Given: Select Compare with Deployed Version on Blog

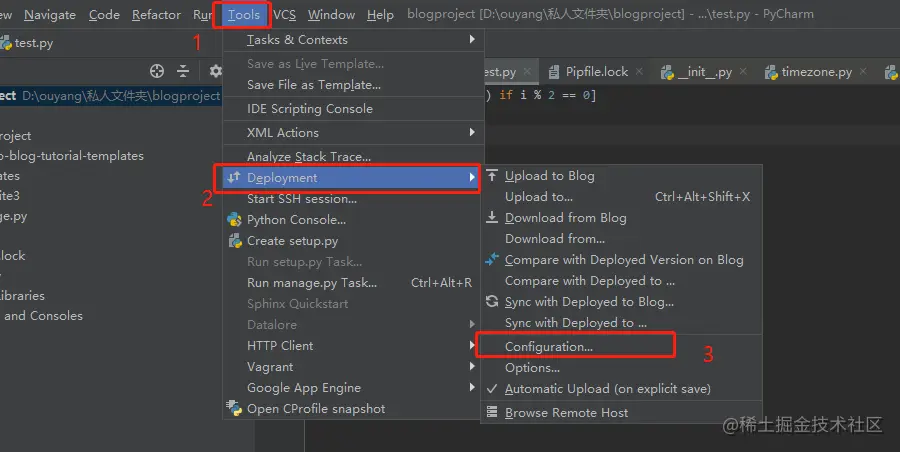Looking at the screenshot, I should click(x=622, y=260).
